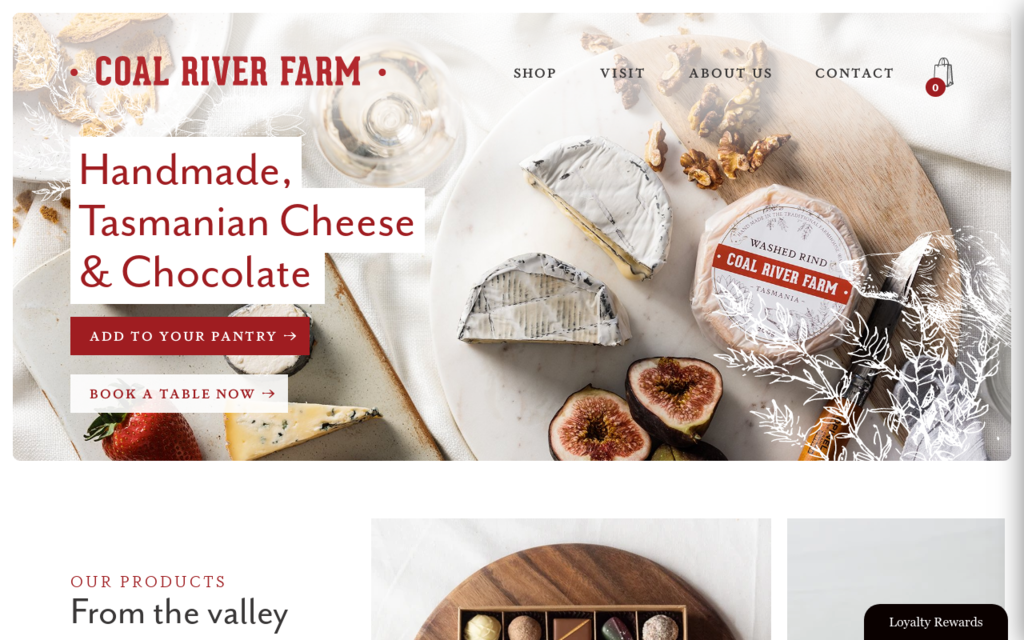The height and width of the screenshot is (640, 1024).
Task: Click the arrow on Add To Your Pantry
Action: pyautogui.click(x=291, y=336)
